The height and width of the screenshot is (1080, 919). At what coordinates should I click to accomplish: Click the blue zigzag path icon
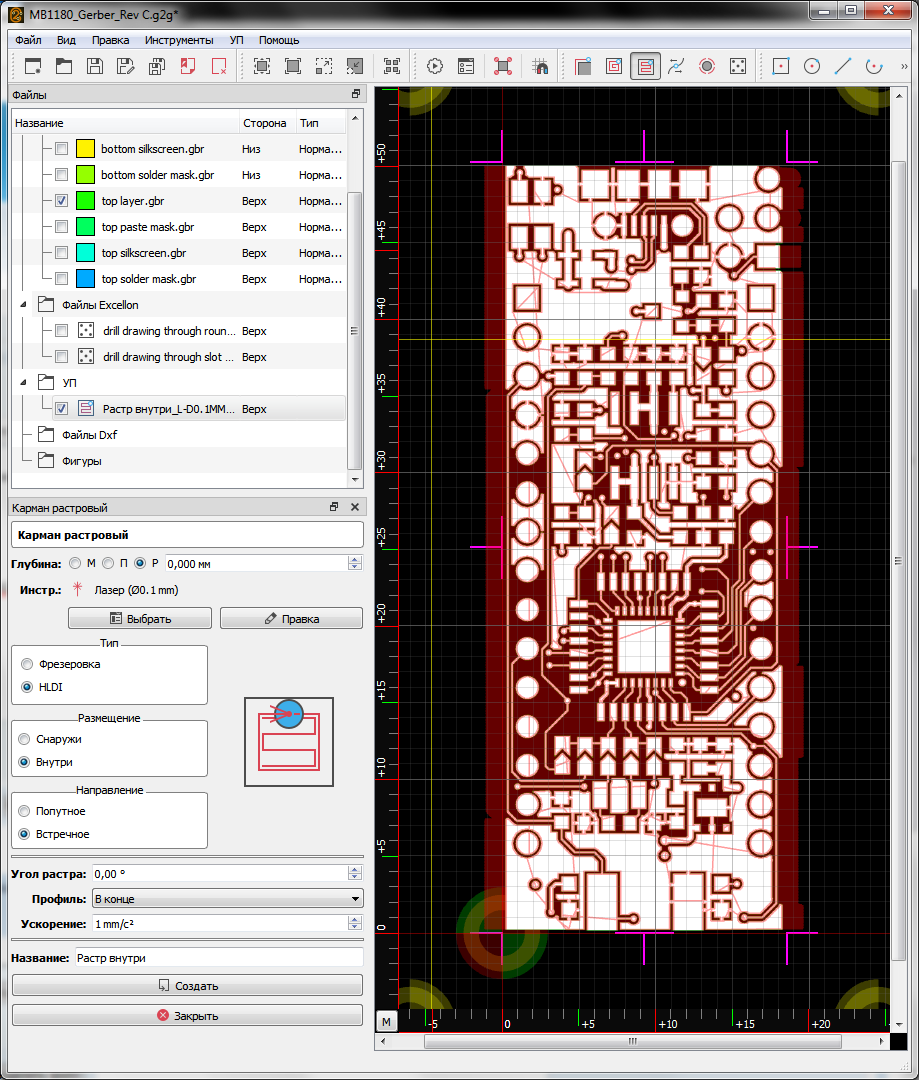click(676, 66)
